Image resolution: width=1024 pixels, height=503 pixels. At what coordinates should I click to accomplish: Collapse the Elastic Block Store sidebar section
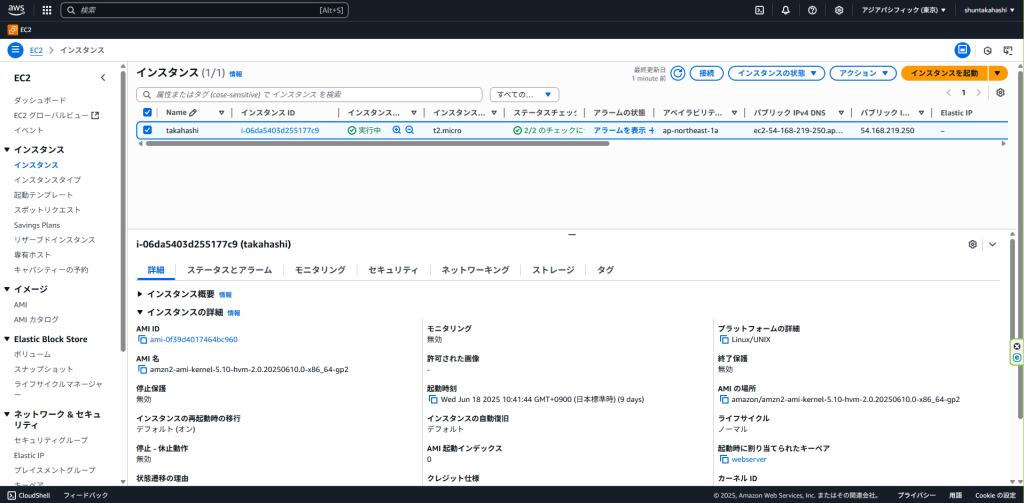coord(7,339)
